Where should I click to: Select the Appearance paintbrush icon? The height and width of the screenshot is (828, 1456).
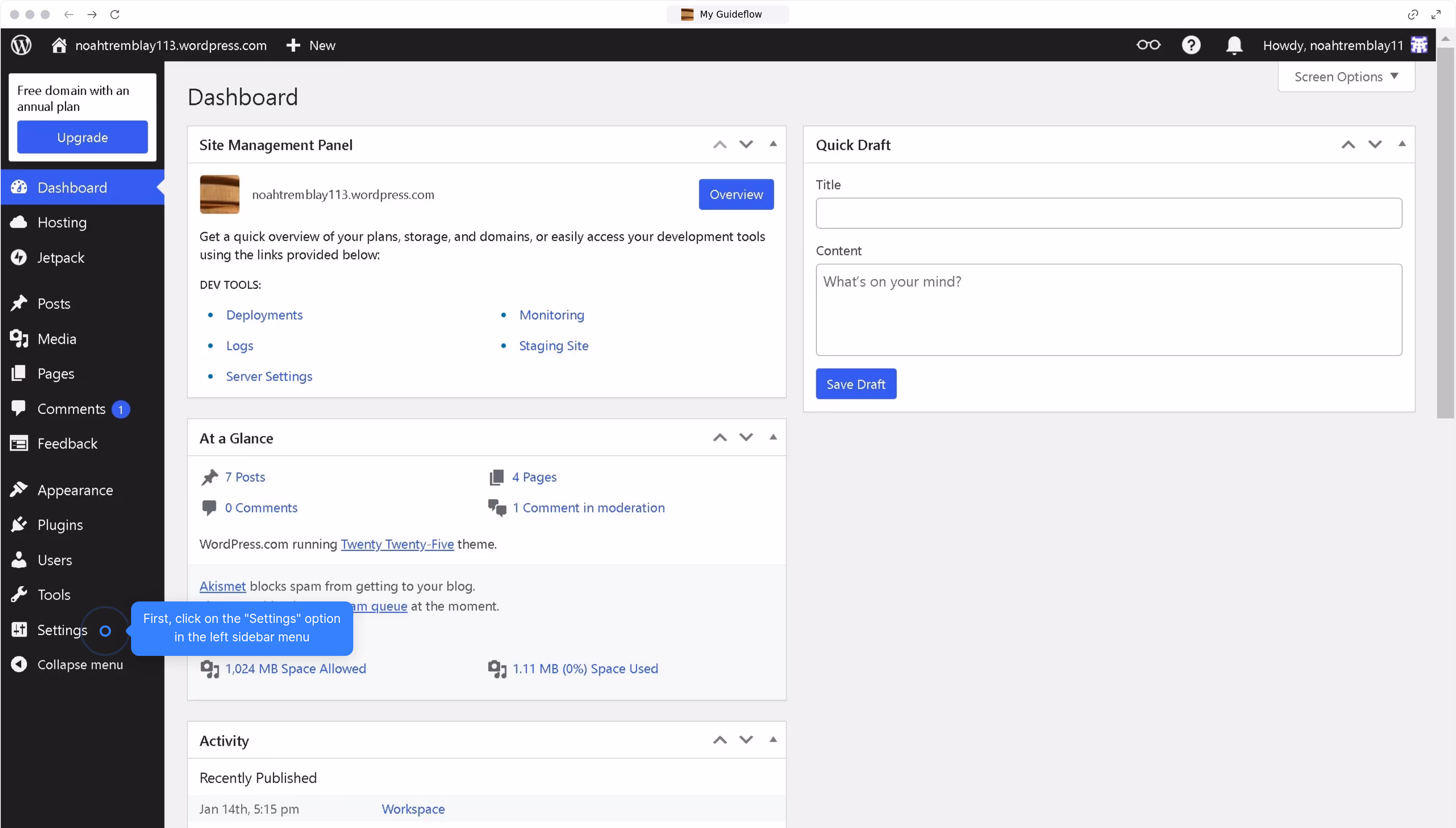19,490
